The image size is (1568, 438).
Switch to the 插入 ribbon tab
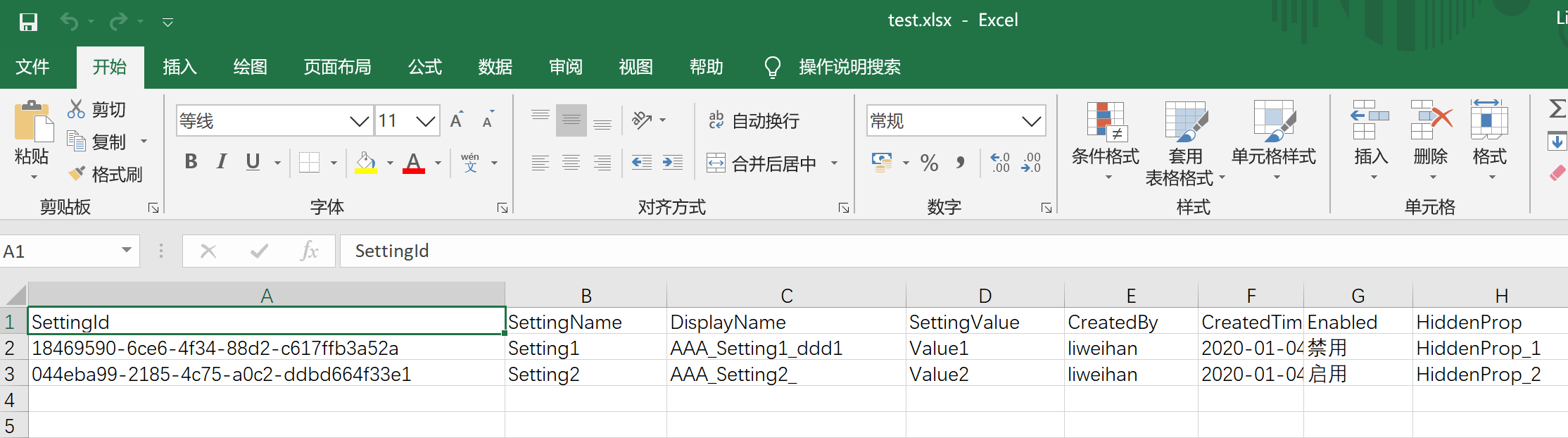(x=179, y=67)
